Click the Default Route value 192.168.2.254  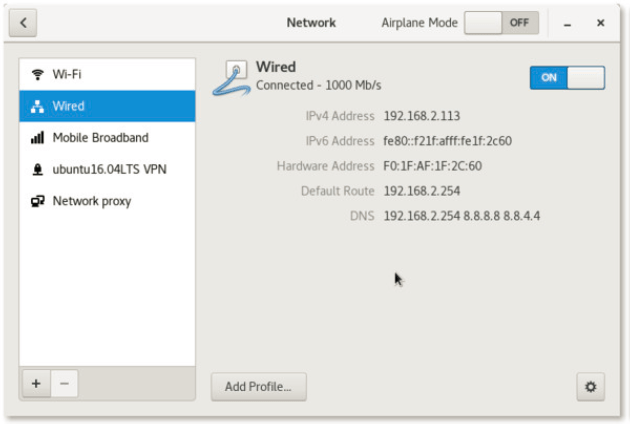coord(421,191)
